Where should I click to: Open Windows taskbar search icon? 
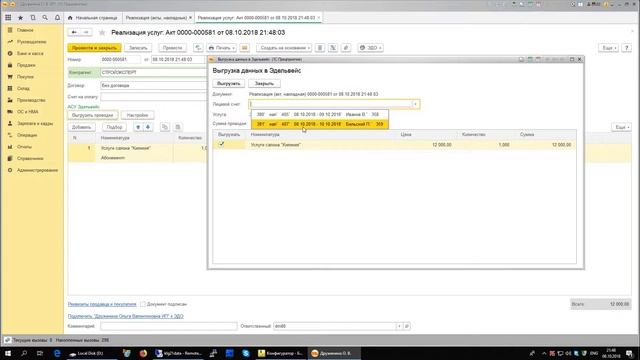[24, 353]
